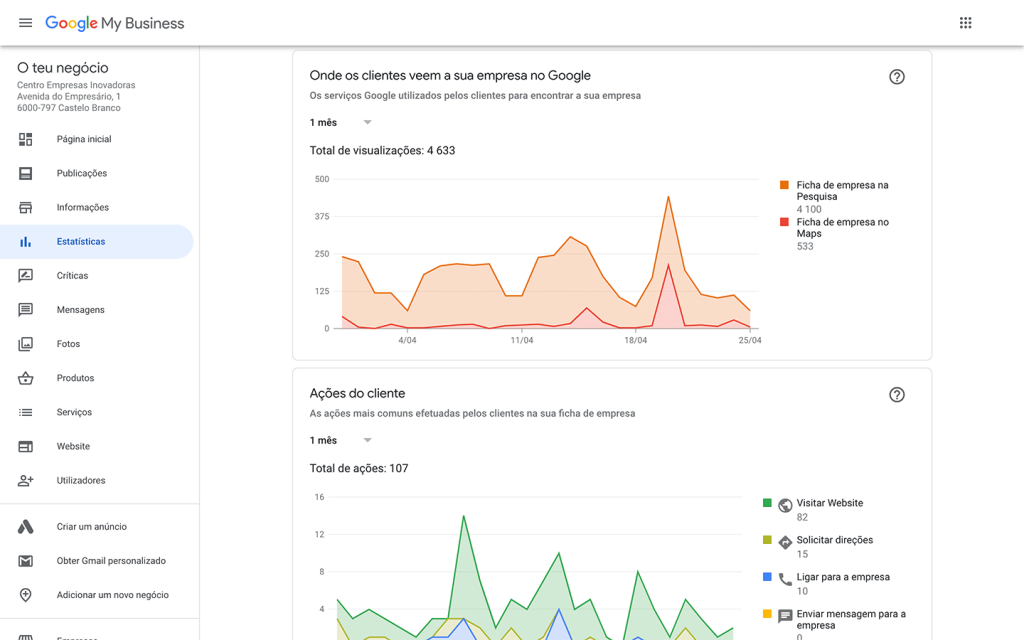Screen dimensions: 1024x640
Task: Click the Gmail envelope icon
Action: coord(25,561)
